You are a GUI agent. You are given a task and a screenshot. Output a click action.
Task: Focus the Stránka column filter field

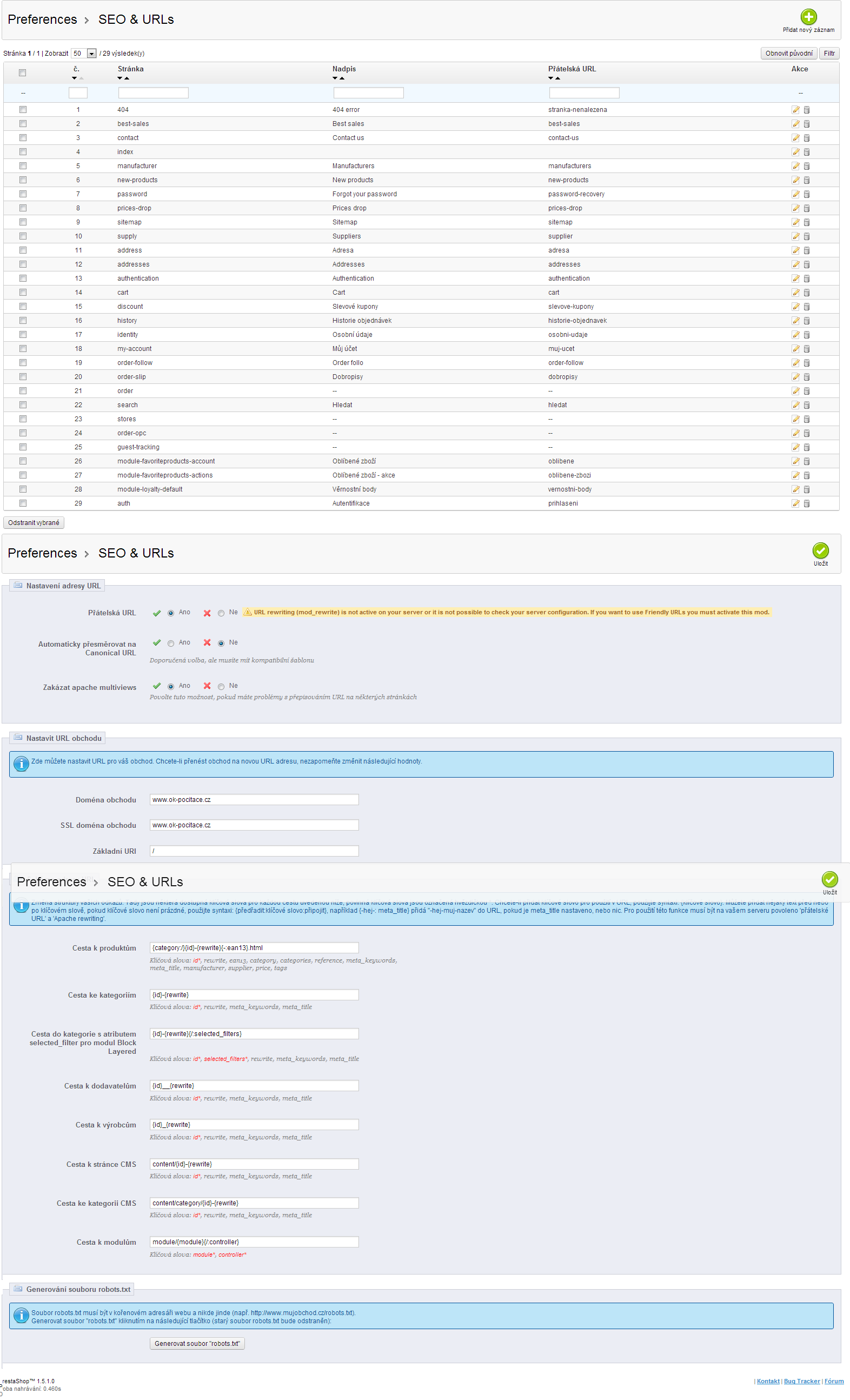coord(154,92)
